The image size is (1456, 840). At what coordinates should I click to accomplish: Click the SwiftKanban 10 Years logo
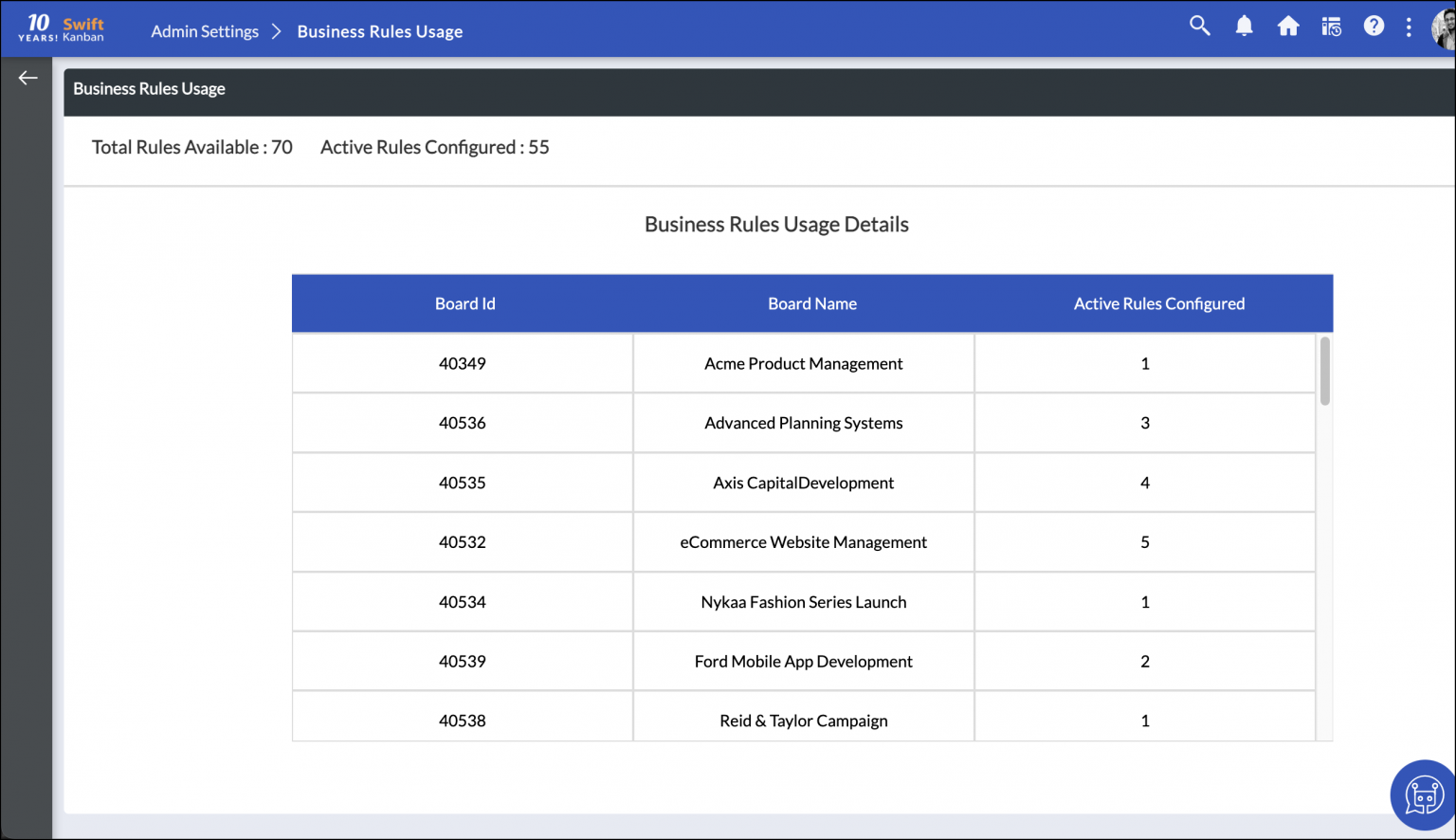(x=62, y=27)
